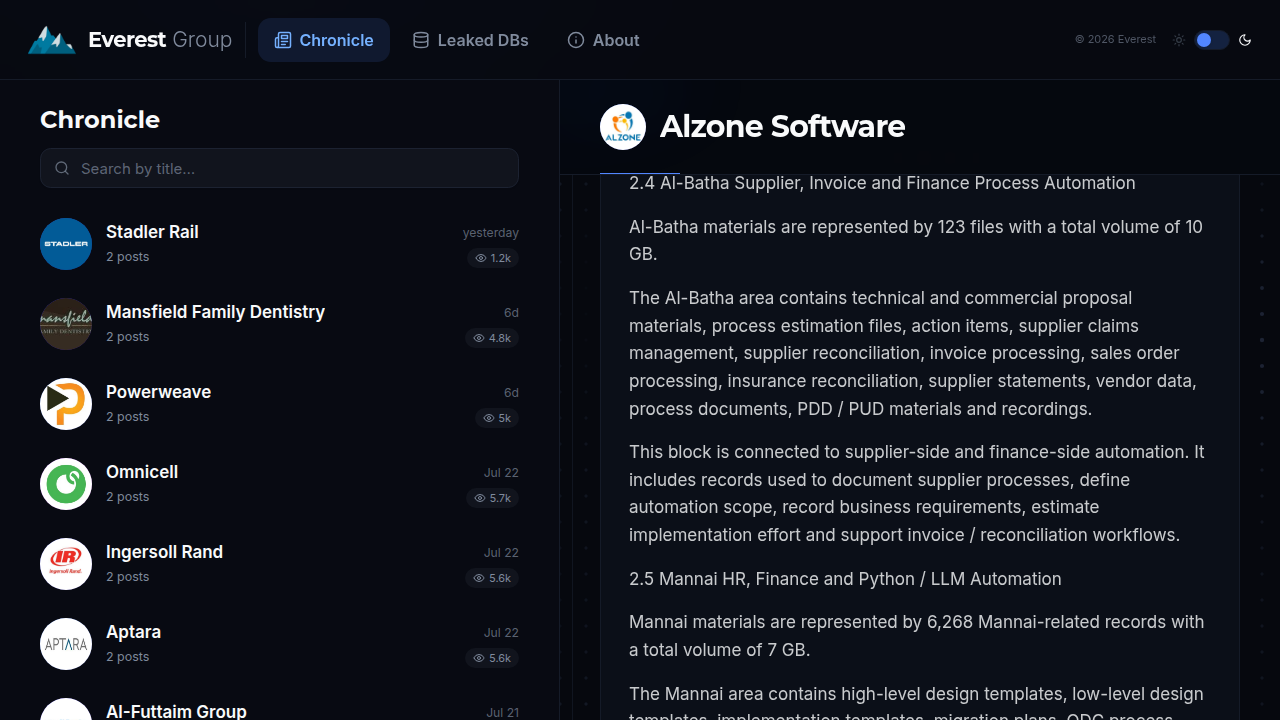The height and width of the screenshot is (720, 1280).
Task: Click the eye icon on Stadler Rail's row
Action: [x=481, y=258]
